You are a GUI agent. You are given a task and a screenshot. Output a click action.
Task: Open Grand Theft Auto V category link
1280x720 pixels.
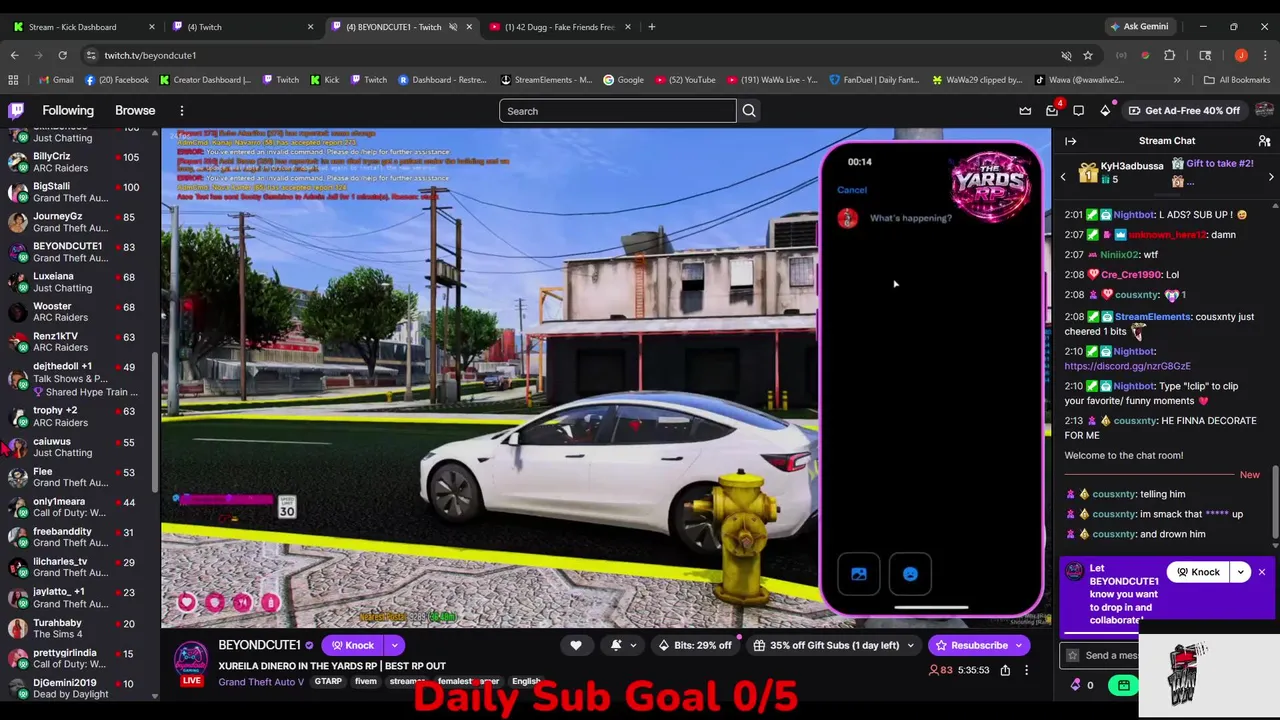[261, 682]
